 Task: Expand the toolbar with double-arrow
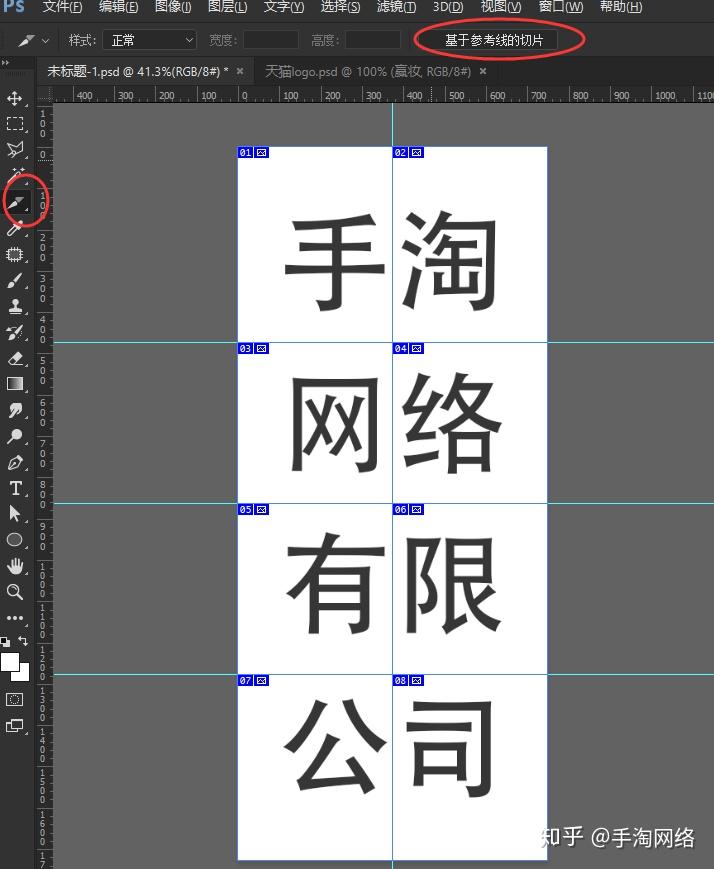[x=5, y=63]
